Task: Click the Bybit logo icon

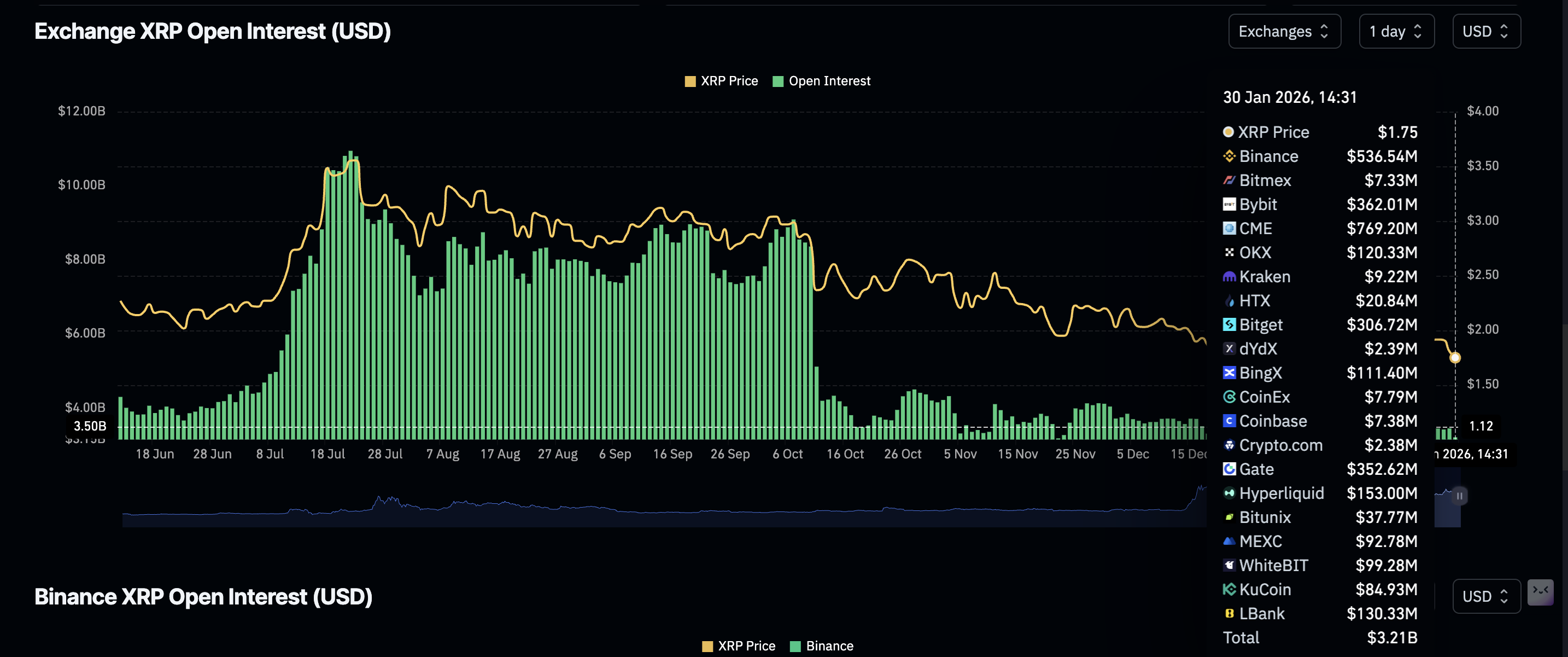Action: [1229, 205]
